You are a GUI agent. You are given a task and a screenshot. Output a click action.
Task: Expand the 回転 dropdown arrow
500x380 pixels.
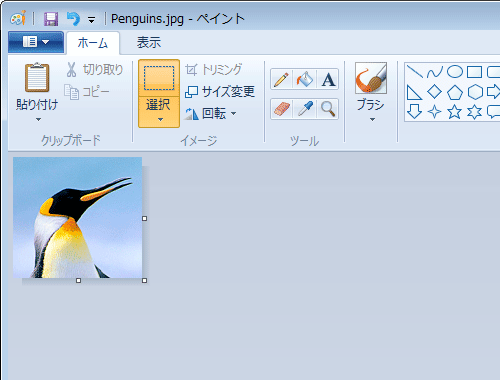[x=234, y=114]
